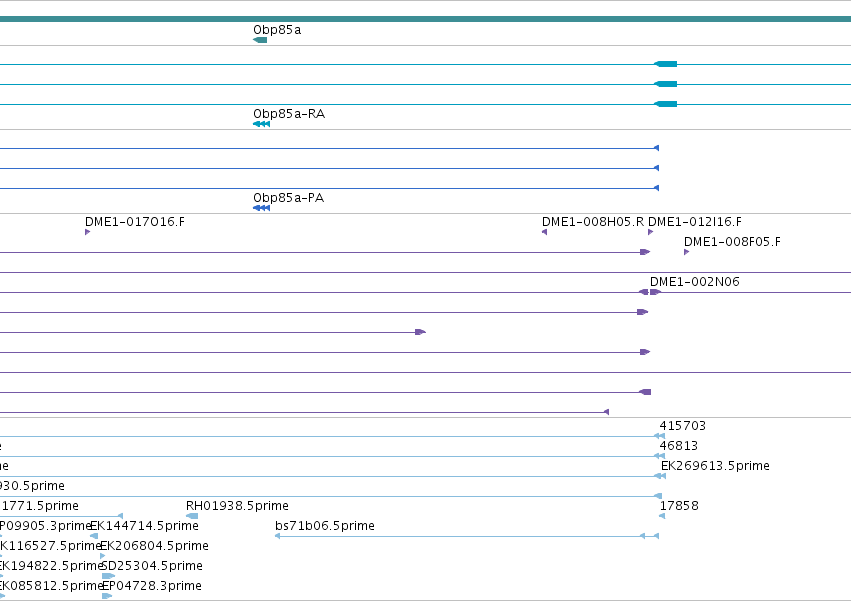Click the bs71b06.5prime alignment line
This screenshot has width=851, height=601.
[467, 536]
